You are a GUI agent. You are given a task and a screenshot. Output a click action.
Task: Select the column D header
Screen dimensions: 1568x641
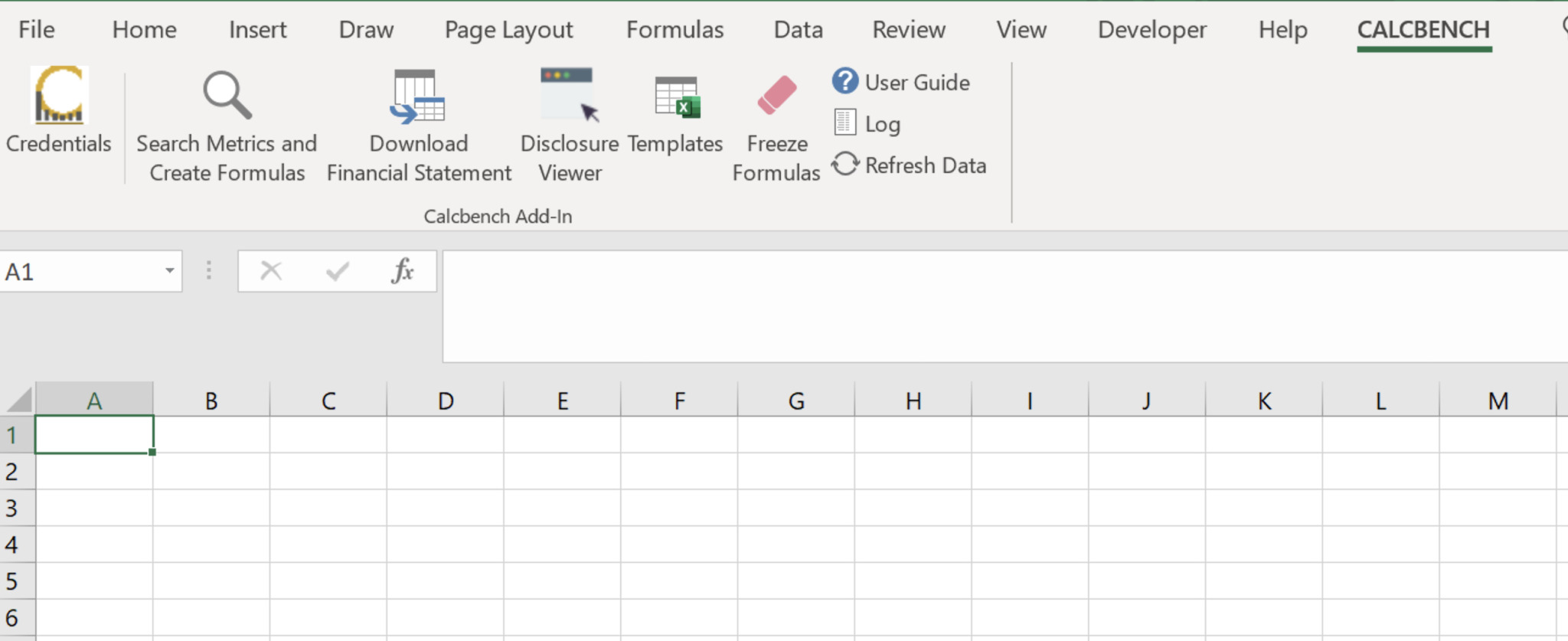click(446, 401)
